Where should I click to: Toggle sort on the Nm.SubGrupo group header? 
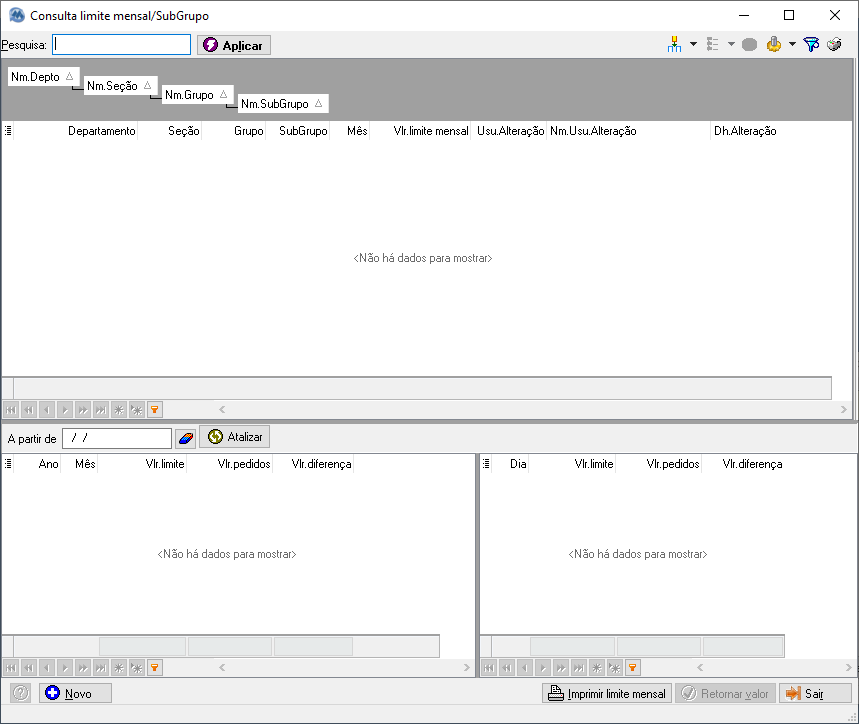283,104
